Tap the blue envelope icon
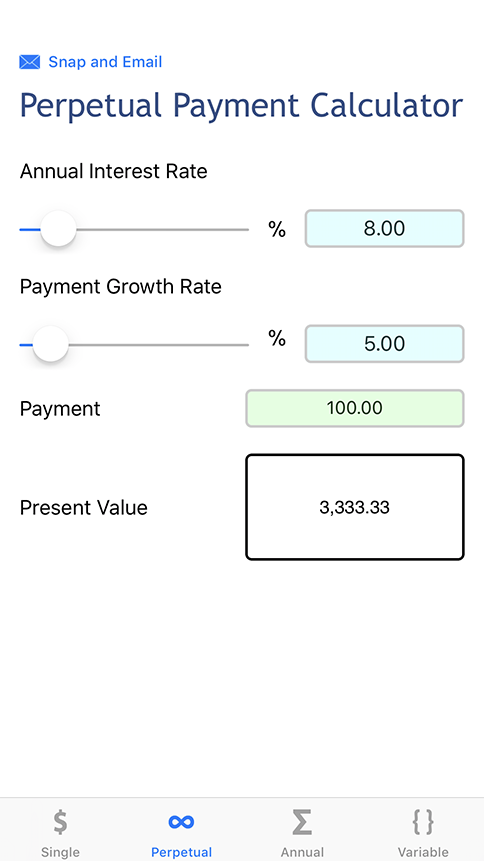Viewport: 484px width, 861px height. pyautogui.click(x=30, y=62)
